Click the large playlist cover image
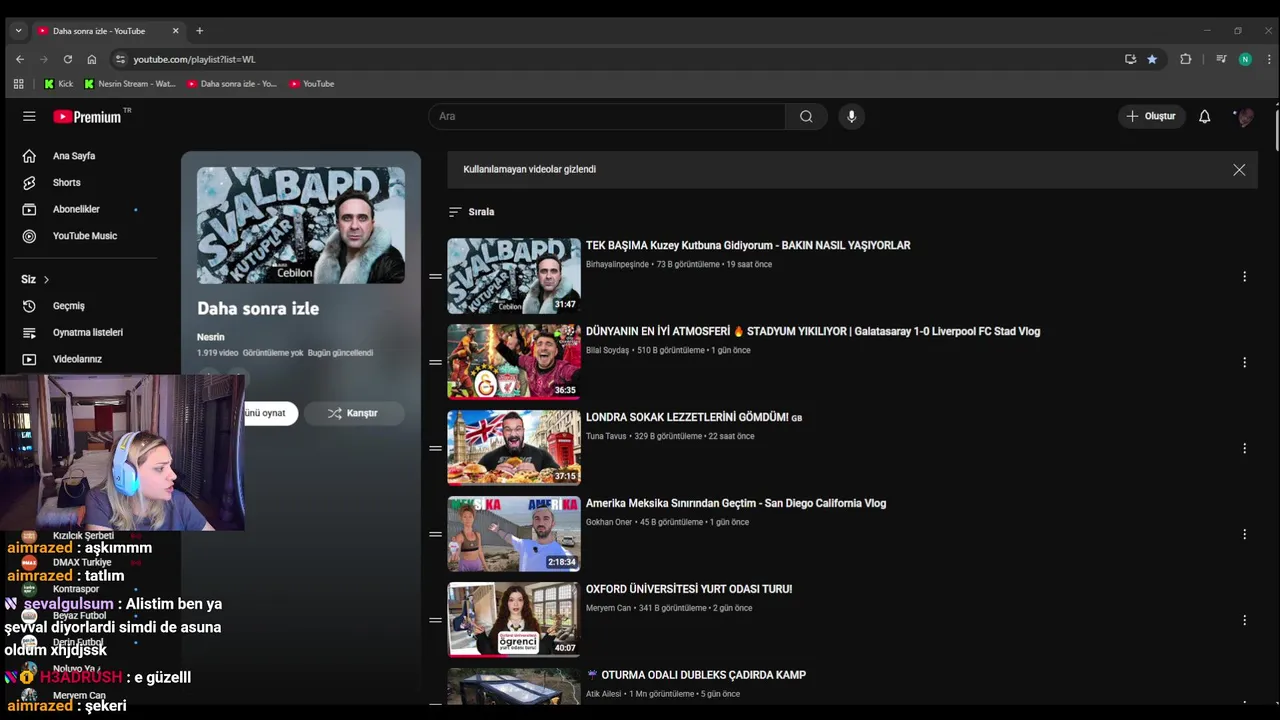 [301, 225]
